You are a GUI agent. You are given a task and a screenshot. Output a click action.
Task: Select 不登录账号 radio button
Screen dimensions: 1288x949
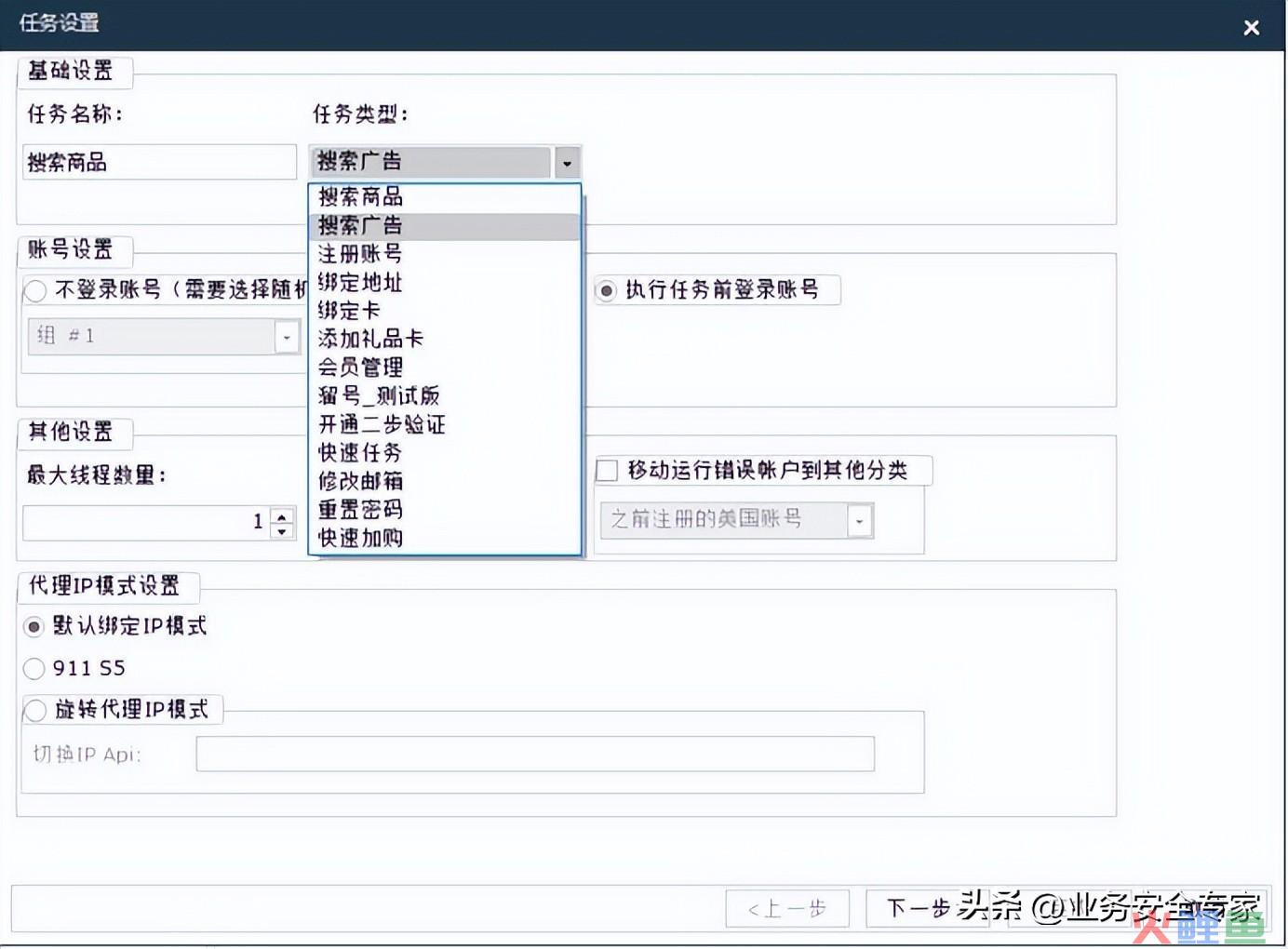pos(35,290)
